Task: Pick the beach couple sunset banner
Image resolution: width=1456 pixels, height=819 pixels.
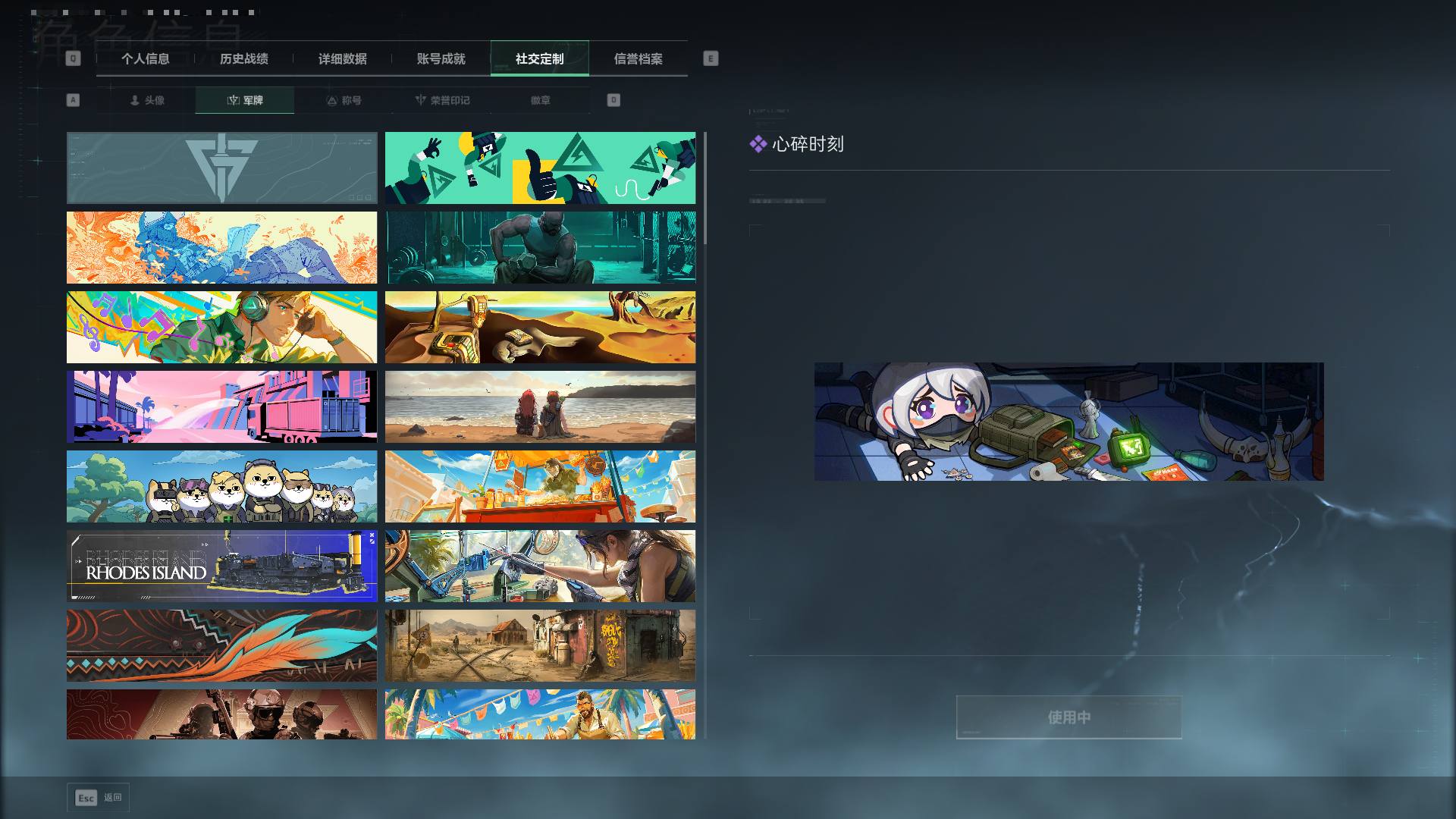Action: (540, 407)
